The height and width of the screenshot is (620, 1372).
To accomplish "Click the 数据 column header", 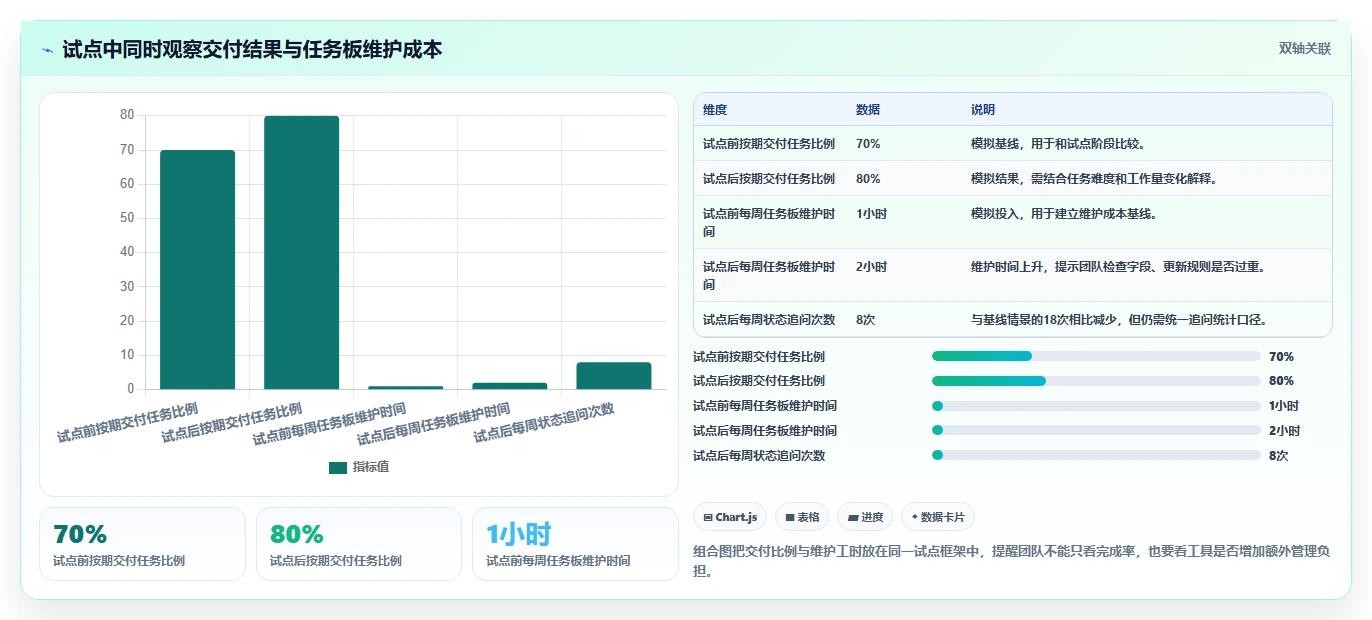I will pos(868,110).
